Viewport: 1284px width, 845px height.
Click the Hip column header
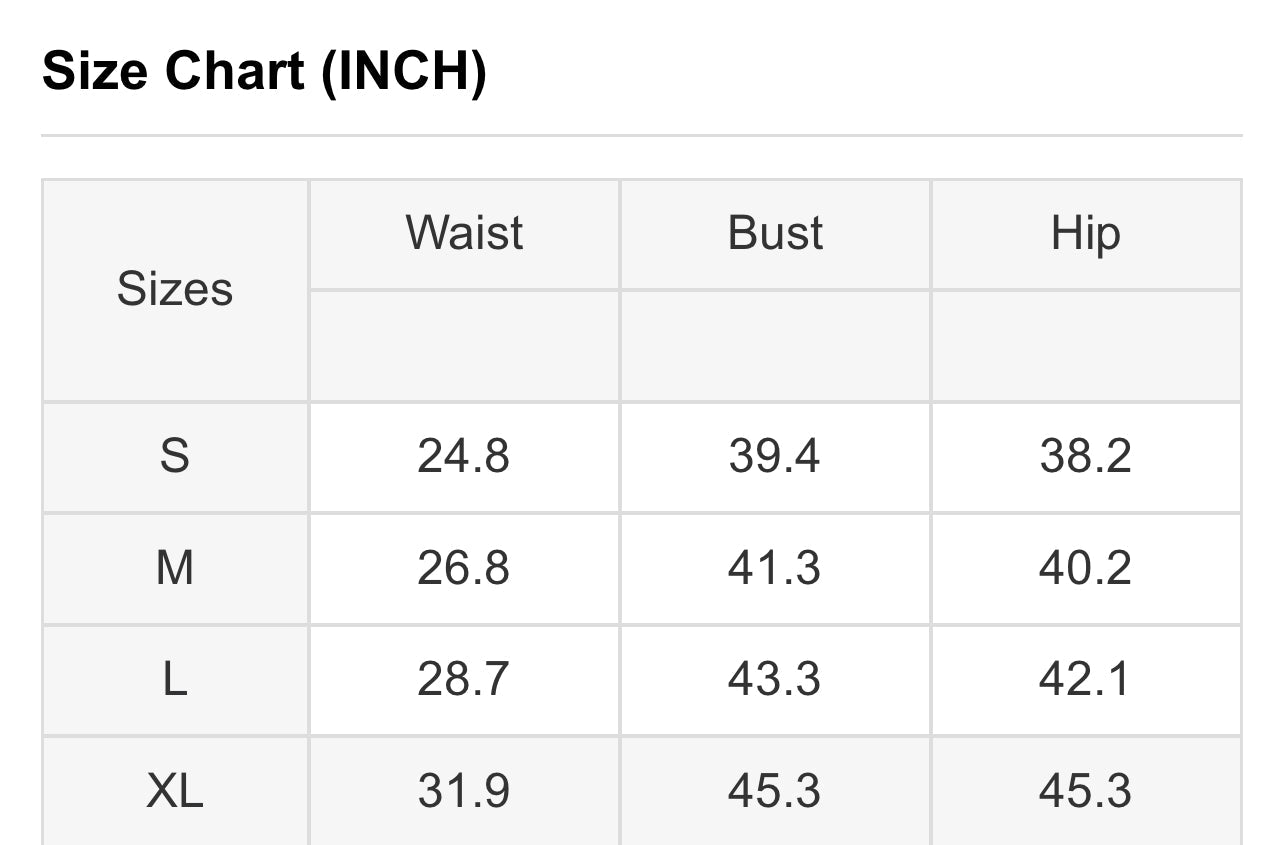(1085, 233)
